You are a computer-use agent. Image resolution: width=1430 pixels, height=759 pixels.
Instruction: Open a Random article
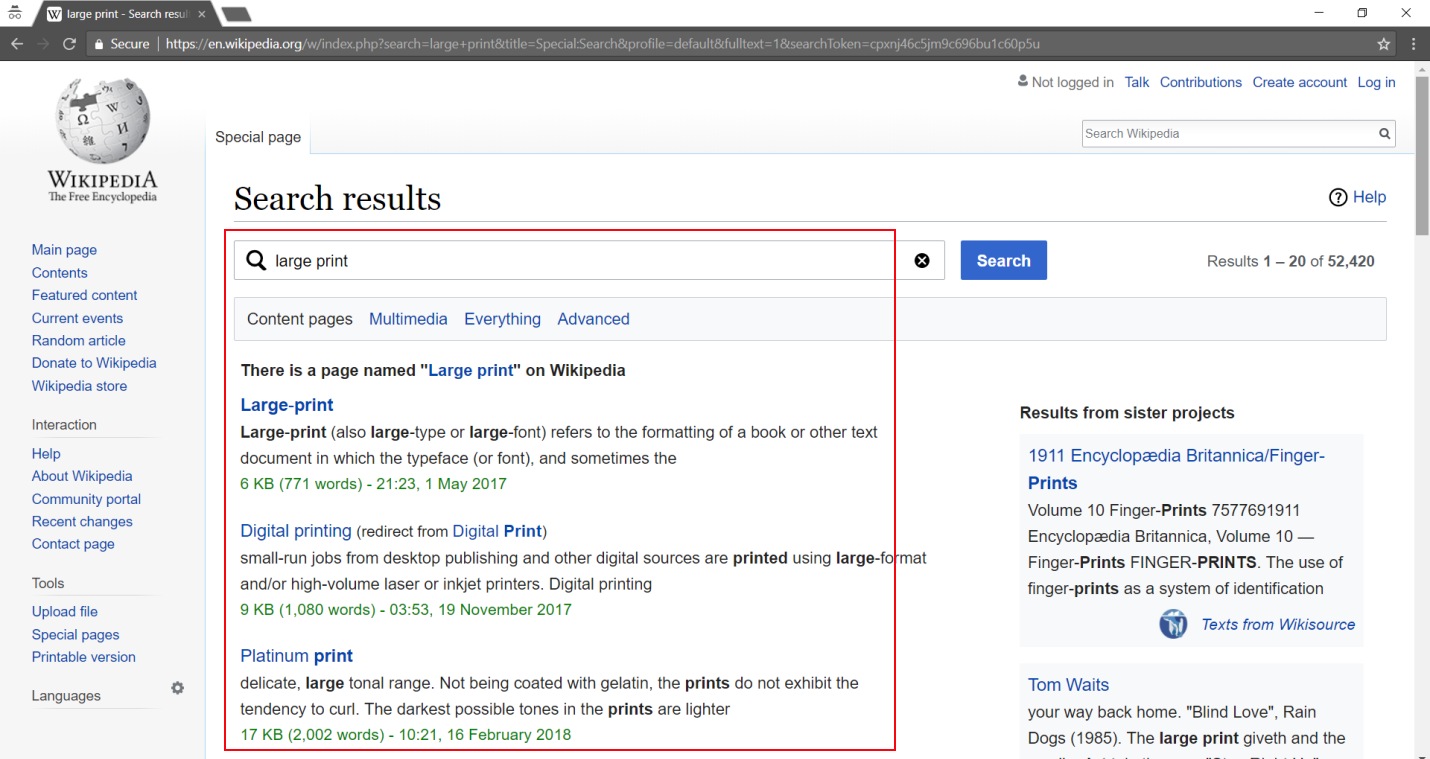79,340
